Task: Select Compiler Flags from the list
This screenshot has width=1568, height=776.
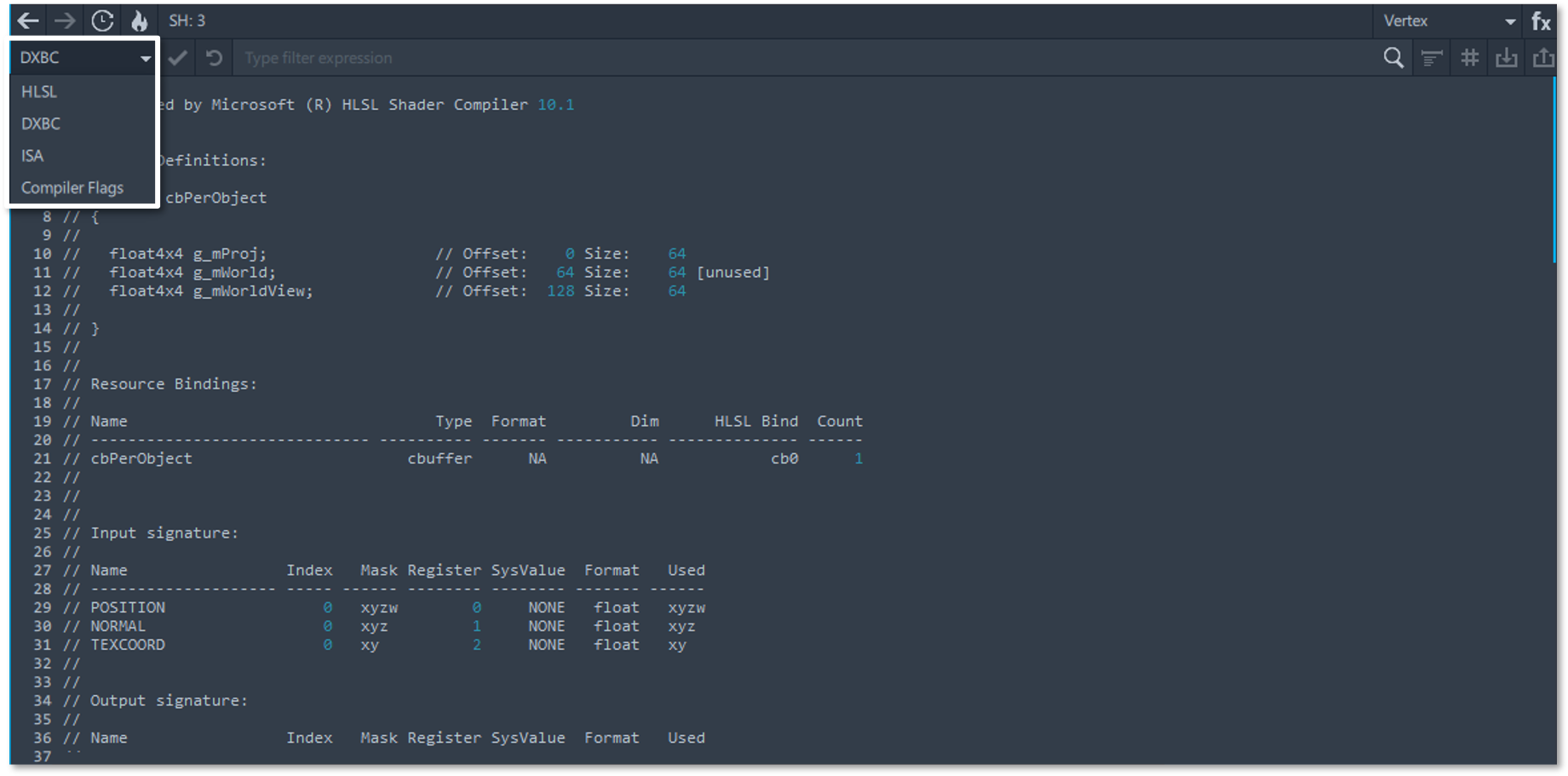Action: pyautogui.click(x=72, y=187)
